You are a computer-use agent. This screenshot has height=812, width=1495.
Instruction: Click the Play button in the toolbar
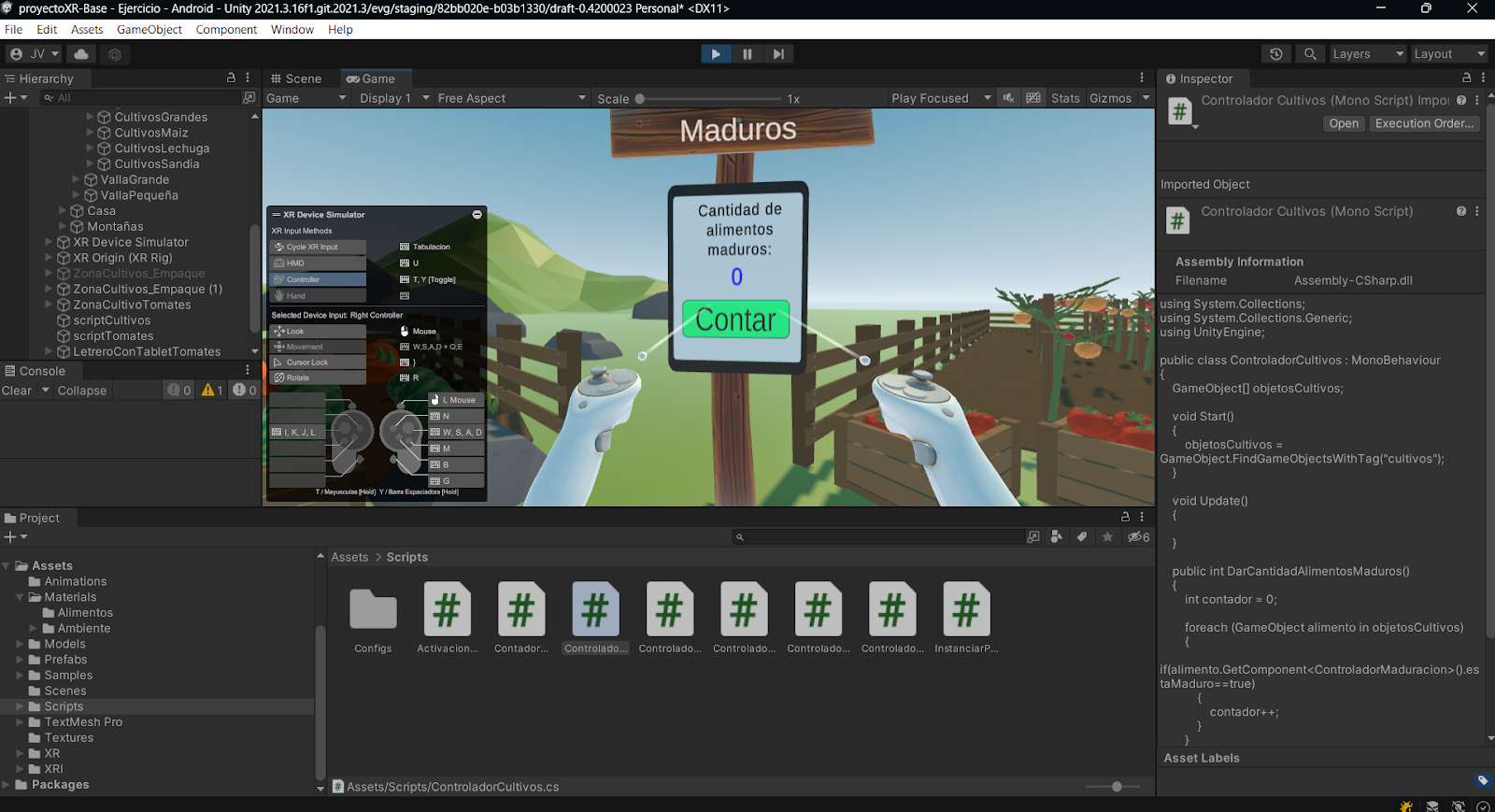[x=715, y=54]
